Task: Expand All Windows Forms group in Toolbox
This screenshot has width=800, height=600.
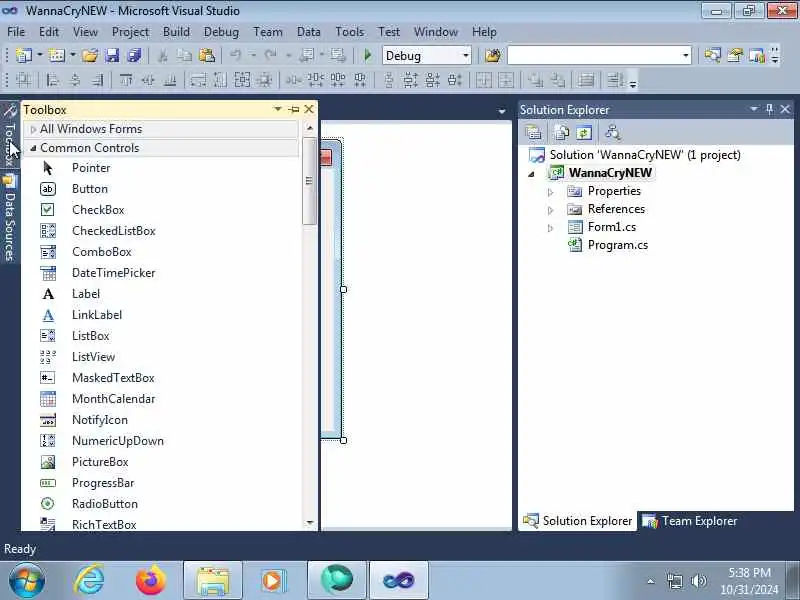Action: (33, 130)
